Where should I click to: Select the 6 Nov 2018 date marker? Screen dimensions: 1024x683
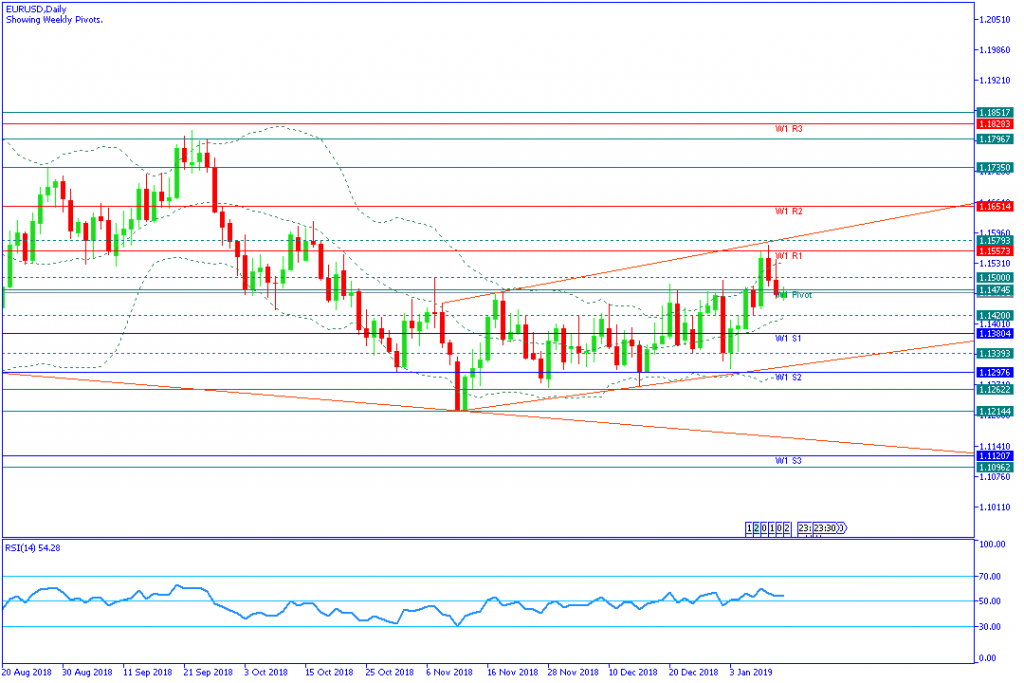(450, 673)
